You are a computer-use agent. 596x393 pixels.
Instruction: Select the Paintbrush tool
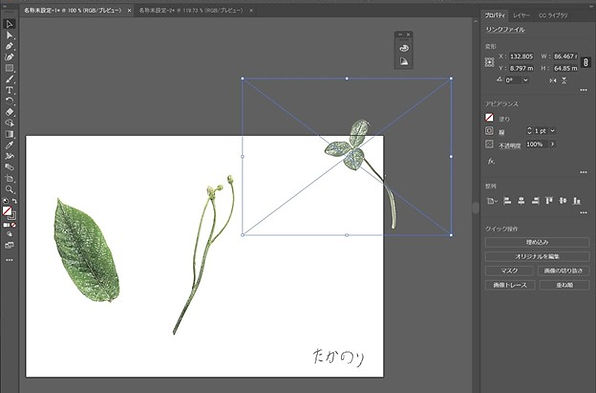click(10, 79)
